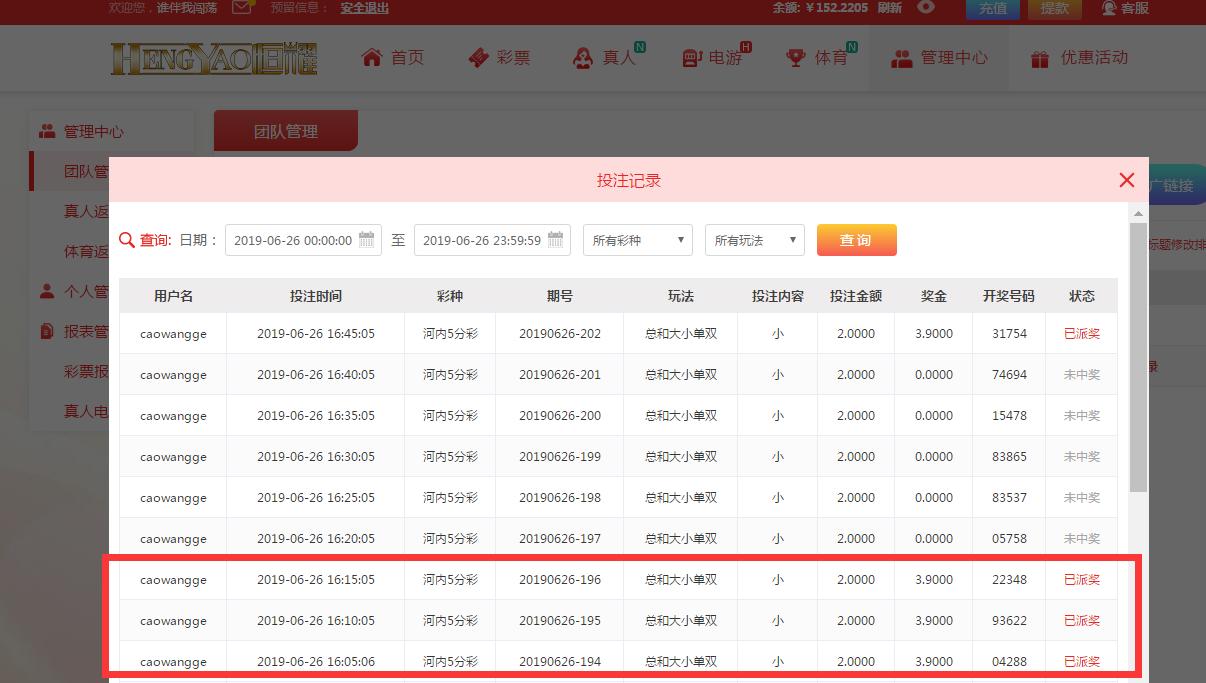Image resolution: width=1206 pixels, height=683 pixels.
Task: Click 已派奖 status in row 20190626-195
Action: point(1082,621)
